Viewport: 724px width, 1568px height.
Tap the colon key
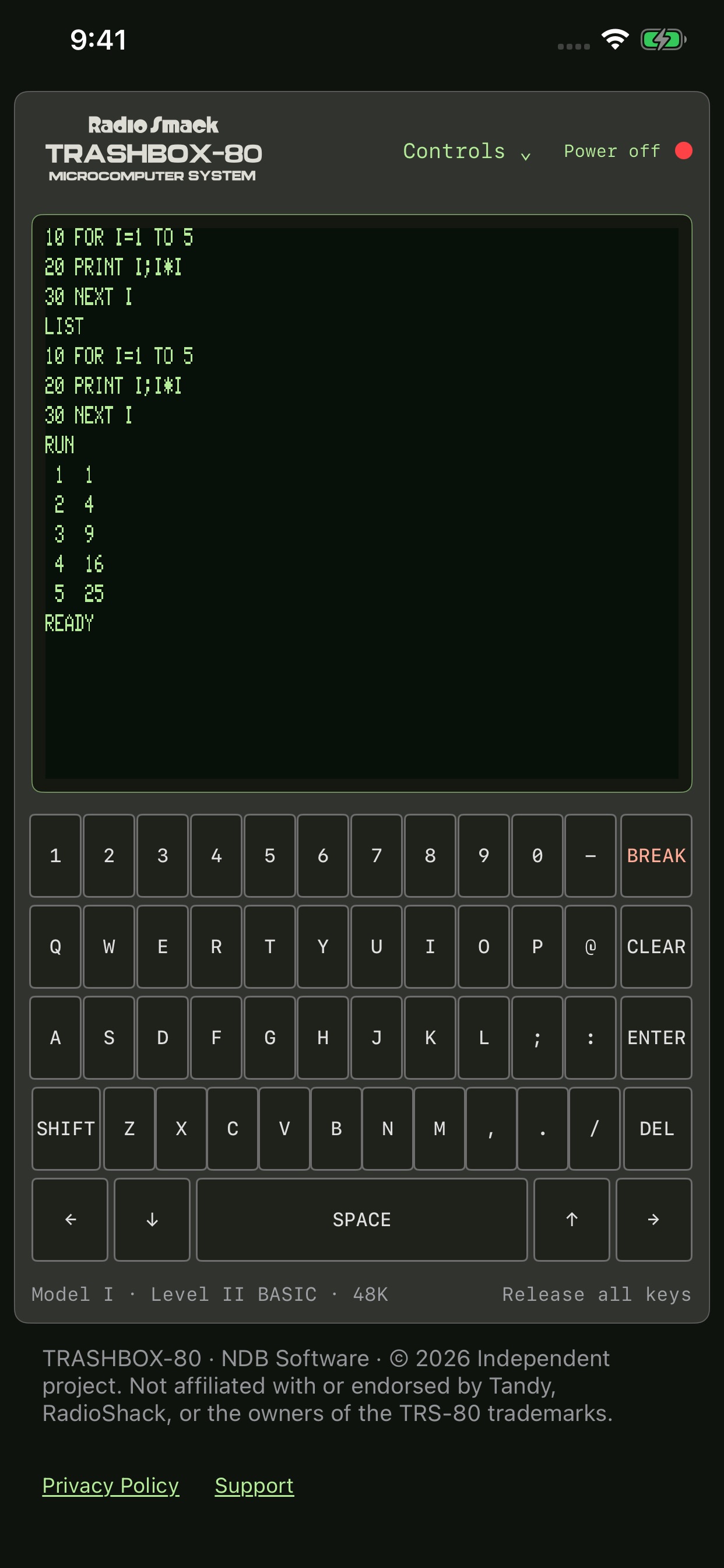click(x=590, y=1037)
